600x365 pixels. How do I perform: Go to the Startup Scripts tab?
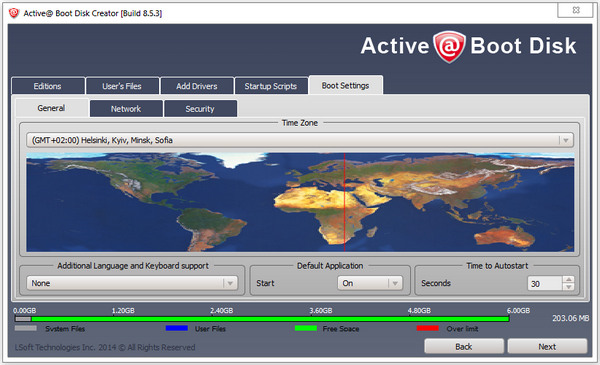(x=271, y=86)
